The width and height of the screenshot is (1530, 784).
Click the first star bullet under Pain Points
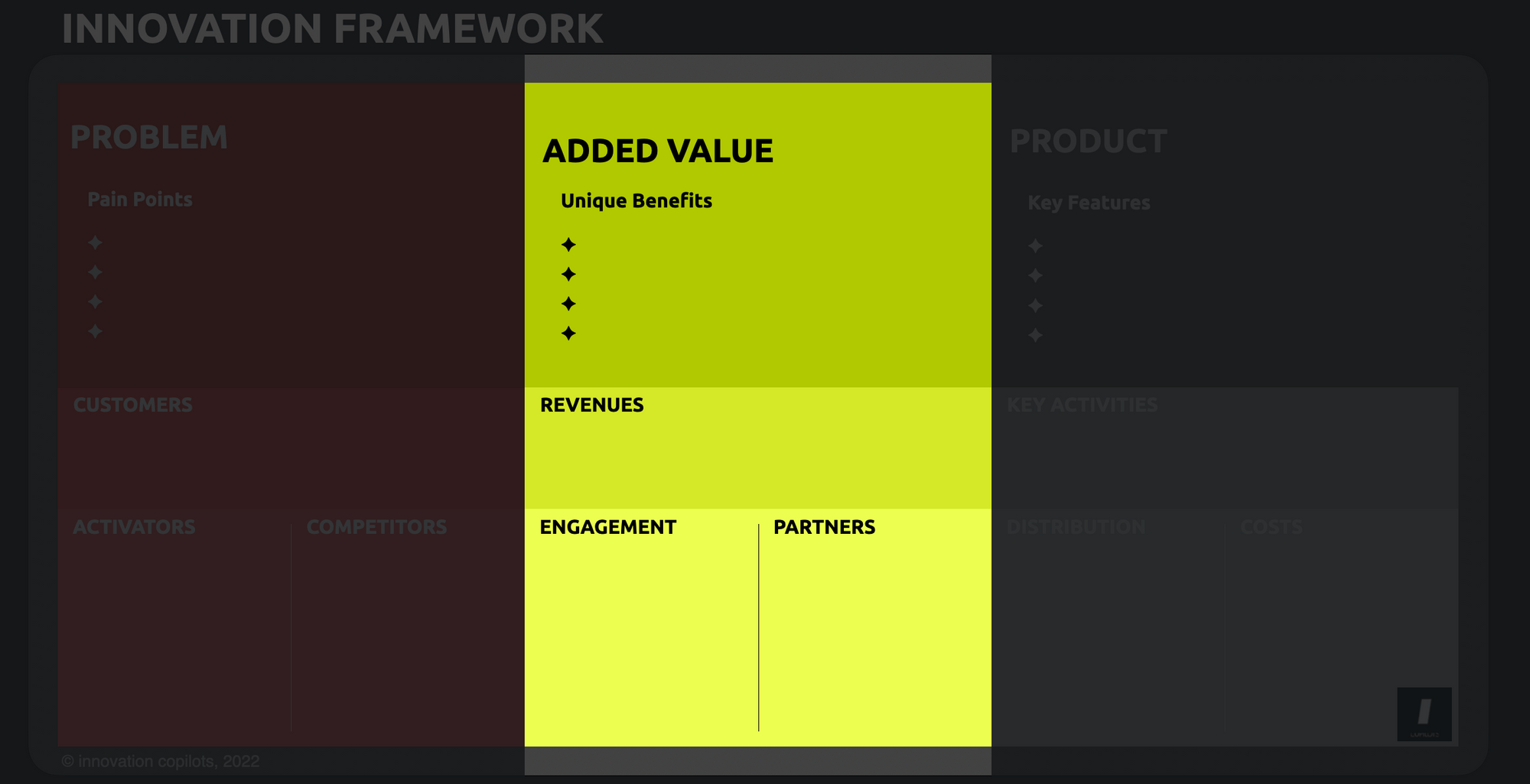[x=95, y=242]
